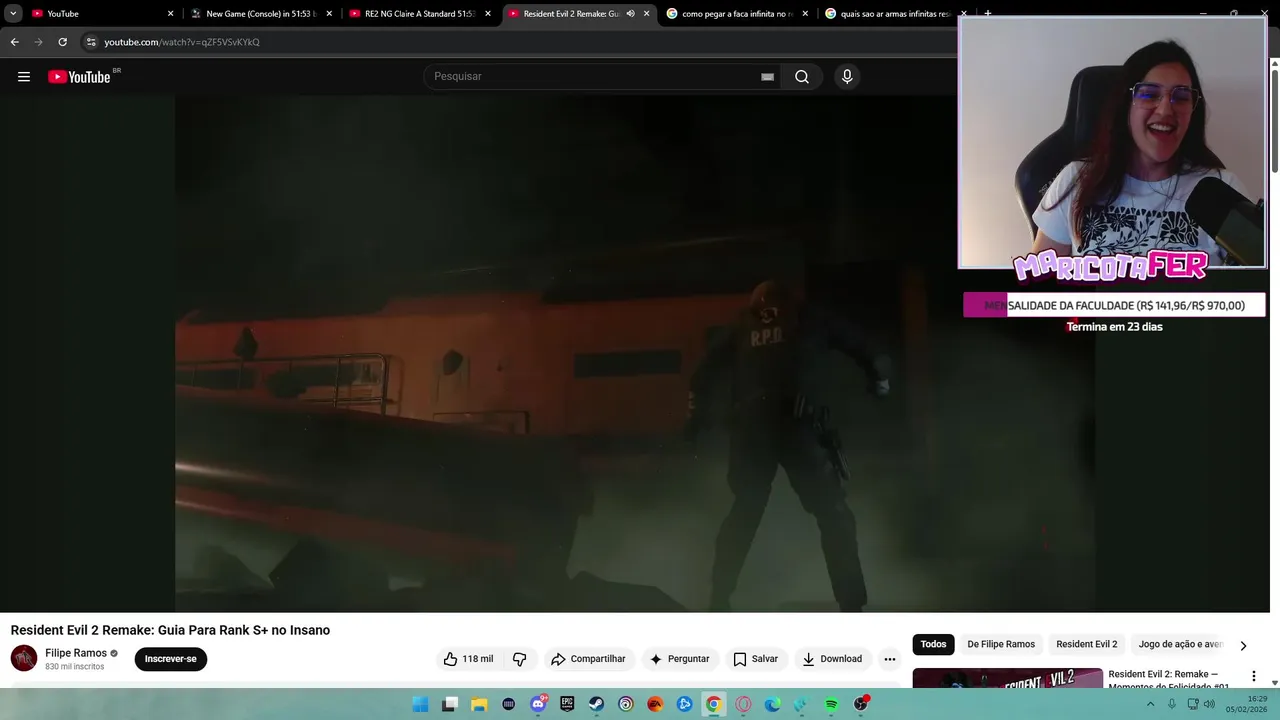Open the Perguntar AI feature
1280x720 pixels.
pyautogui.click(x=679, y=659)
